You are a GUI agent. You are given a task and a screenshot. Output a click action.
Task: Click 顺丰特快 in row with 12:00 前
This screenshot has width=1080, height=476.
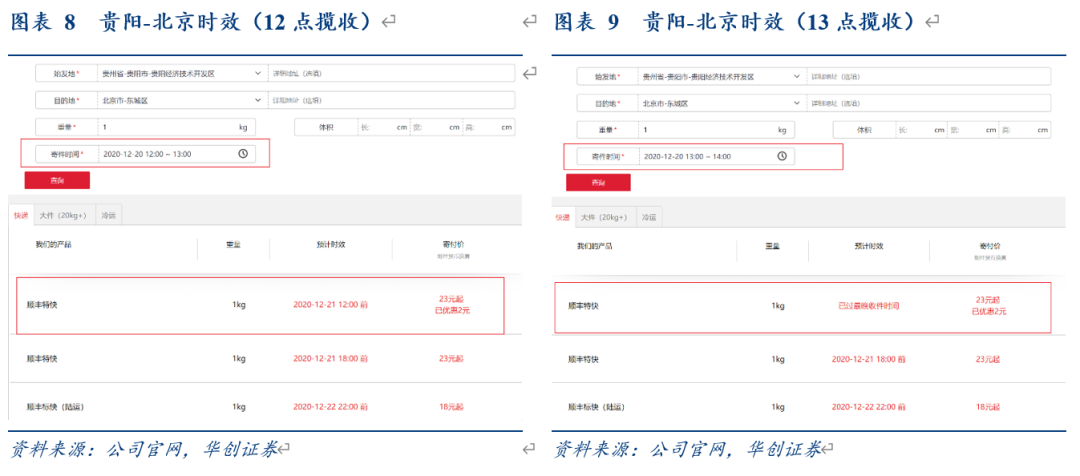click(x=42, y=304)
